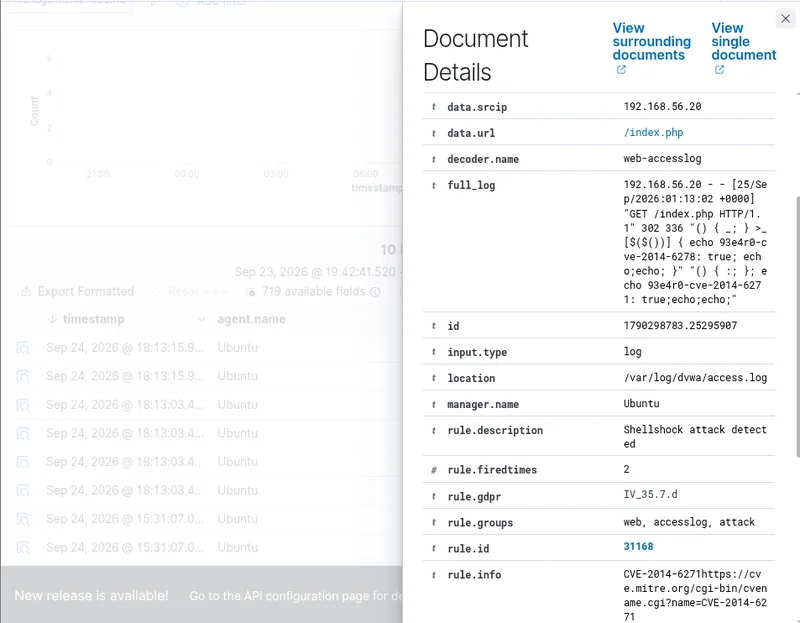Click the manager.name field type icon
Image resolution: width=800 pixels, height=623 pixels.
pos(434,404)
